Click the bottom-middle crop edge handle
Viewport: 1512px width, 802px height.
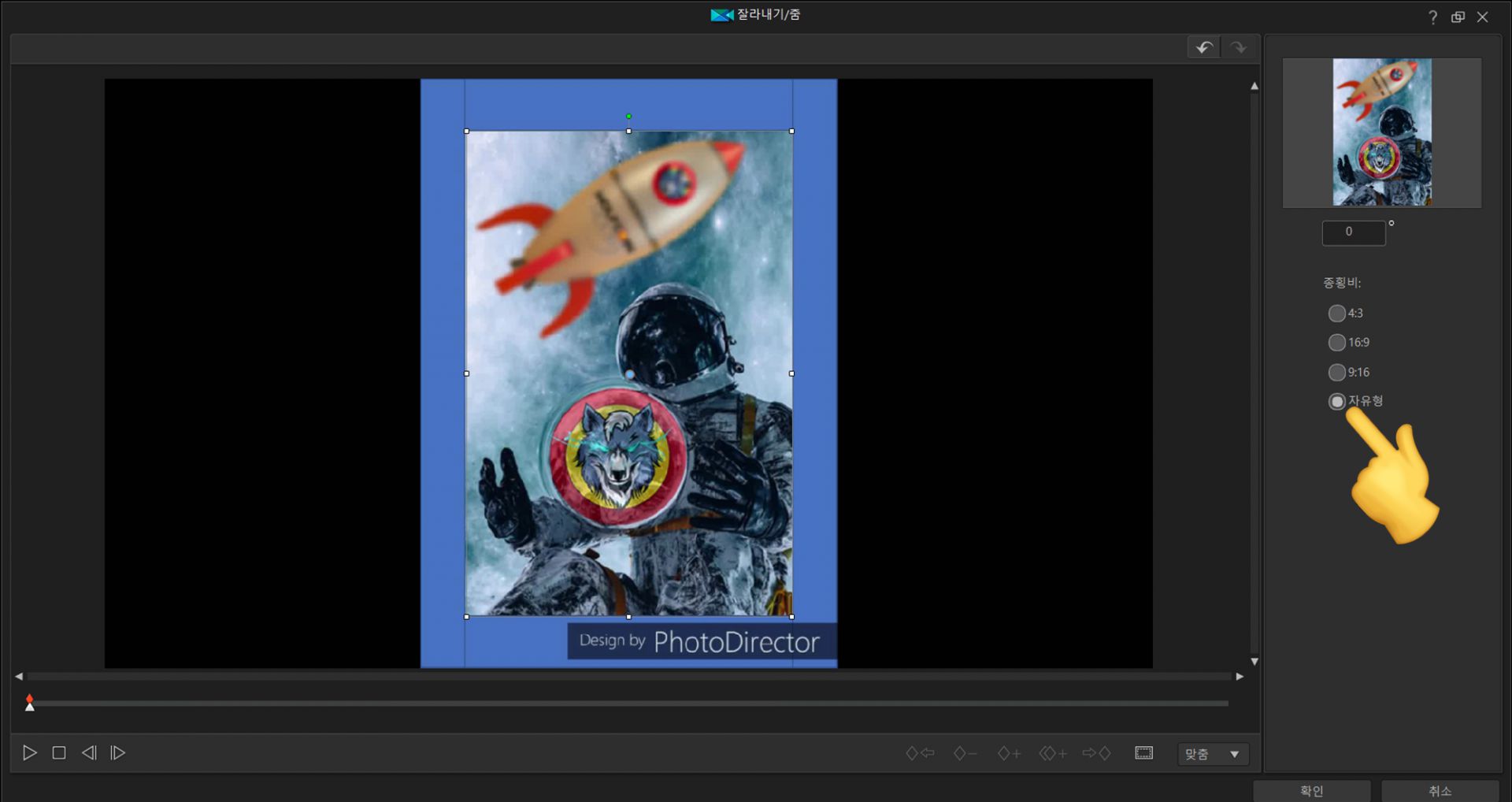tap(628, 617)
